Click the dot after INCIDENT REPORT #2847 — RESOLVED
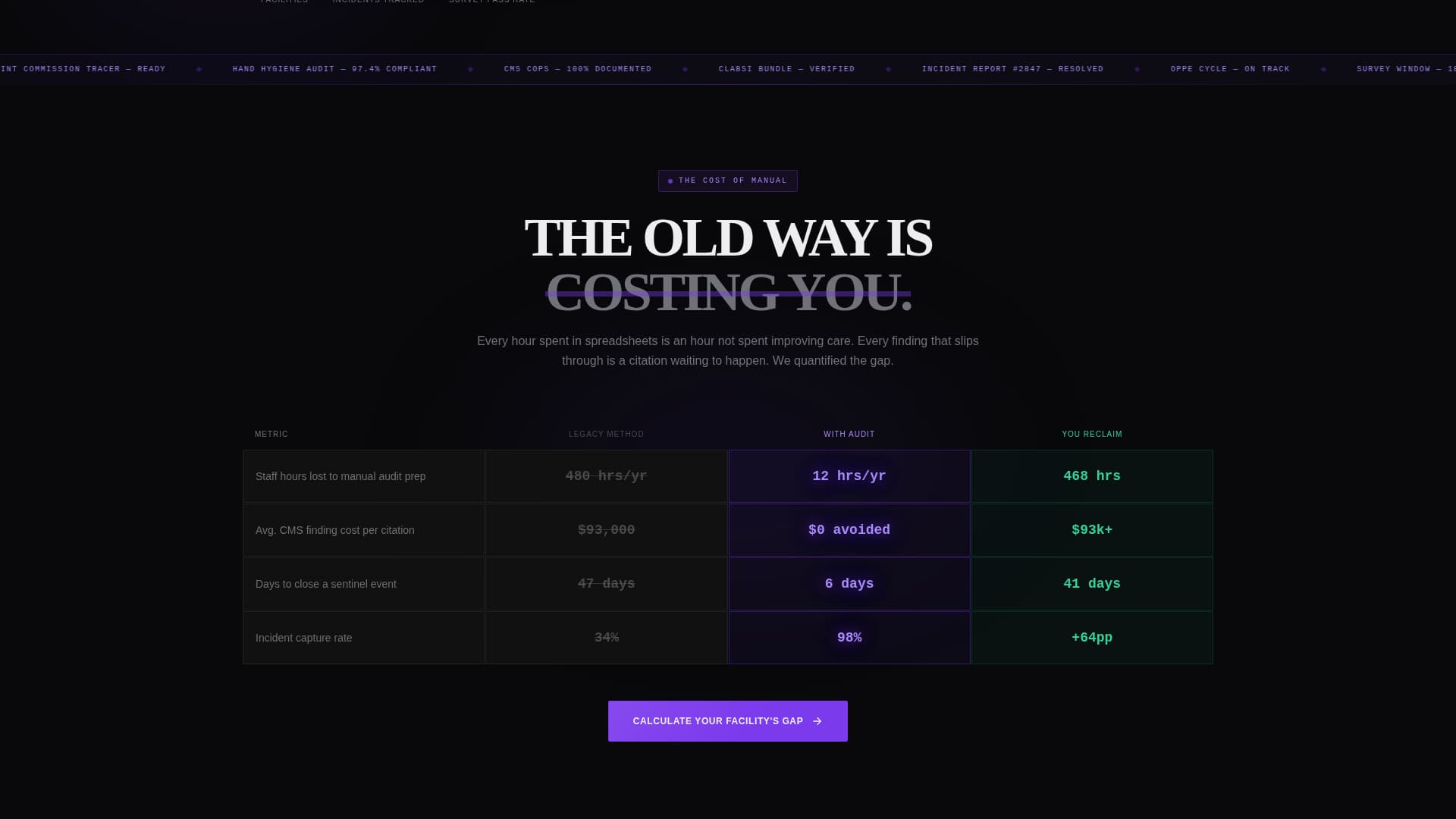Screen dimensions: 1456x819 1137,68
